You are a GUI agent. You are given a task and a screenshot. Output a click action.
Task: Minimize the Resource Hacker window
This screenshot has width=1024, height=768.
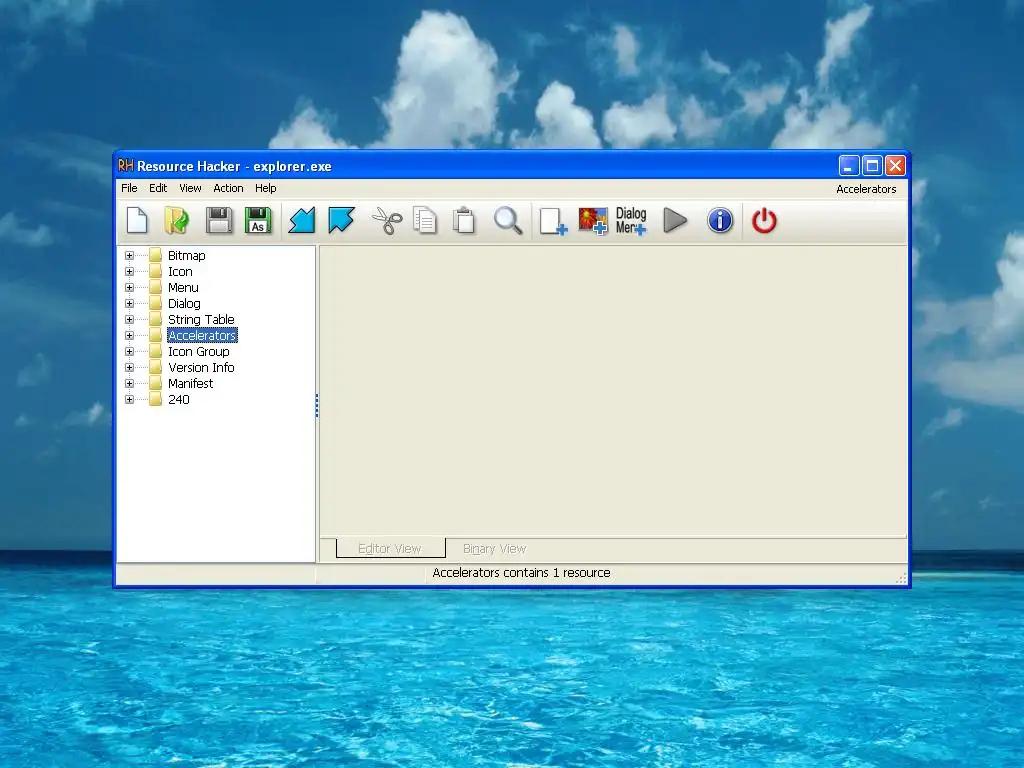(x=848, y=166)
